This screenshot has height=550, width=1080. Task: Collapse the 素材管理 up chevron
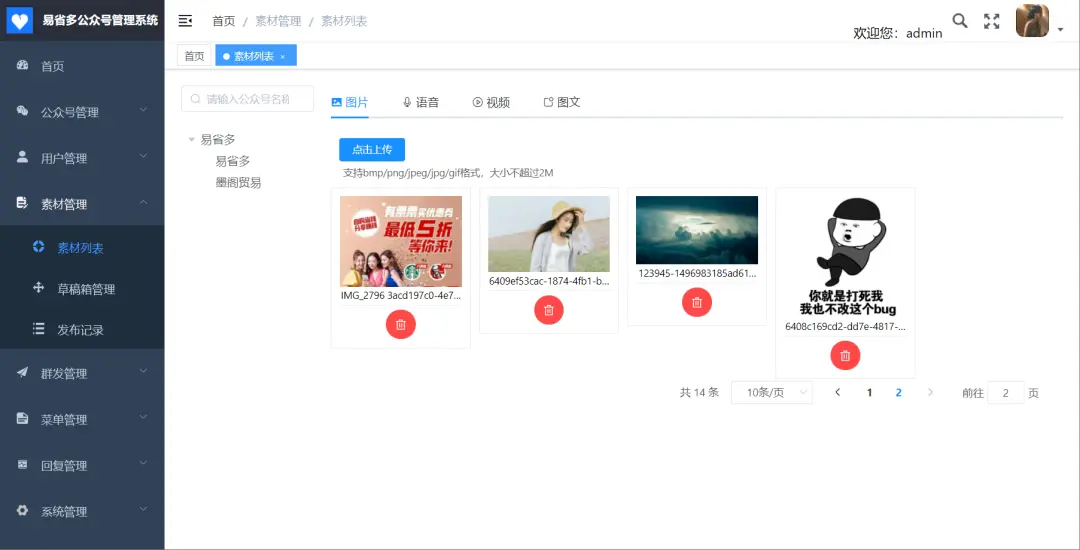coord(143,202)
